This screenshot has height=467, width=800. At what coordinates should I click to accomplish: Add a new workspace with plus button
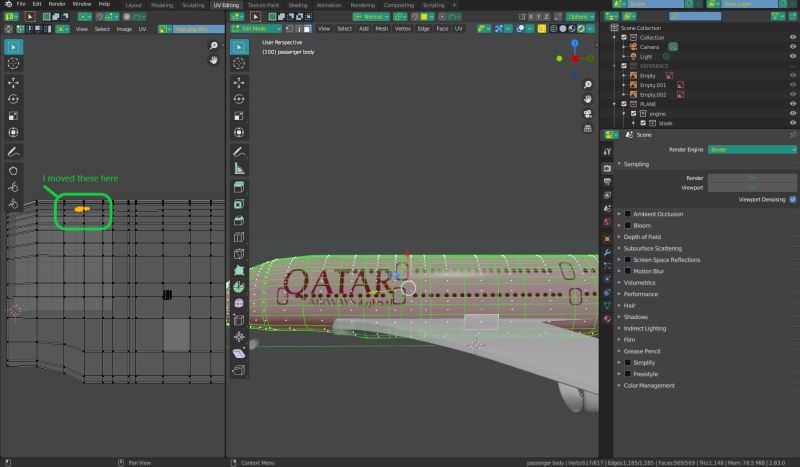click(454, 5)
